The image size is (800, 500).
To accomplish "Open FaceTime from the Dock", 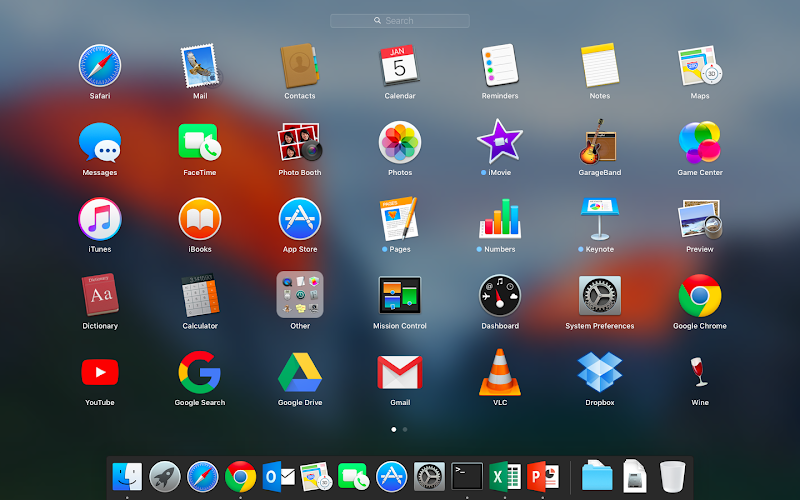I will click(x=354, y=477).
